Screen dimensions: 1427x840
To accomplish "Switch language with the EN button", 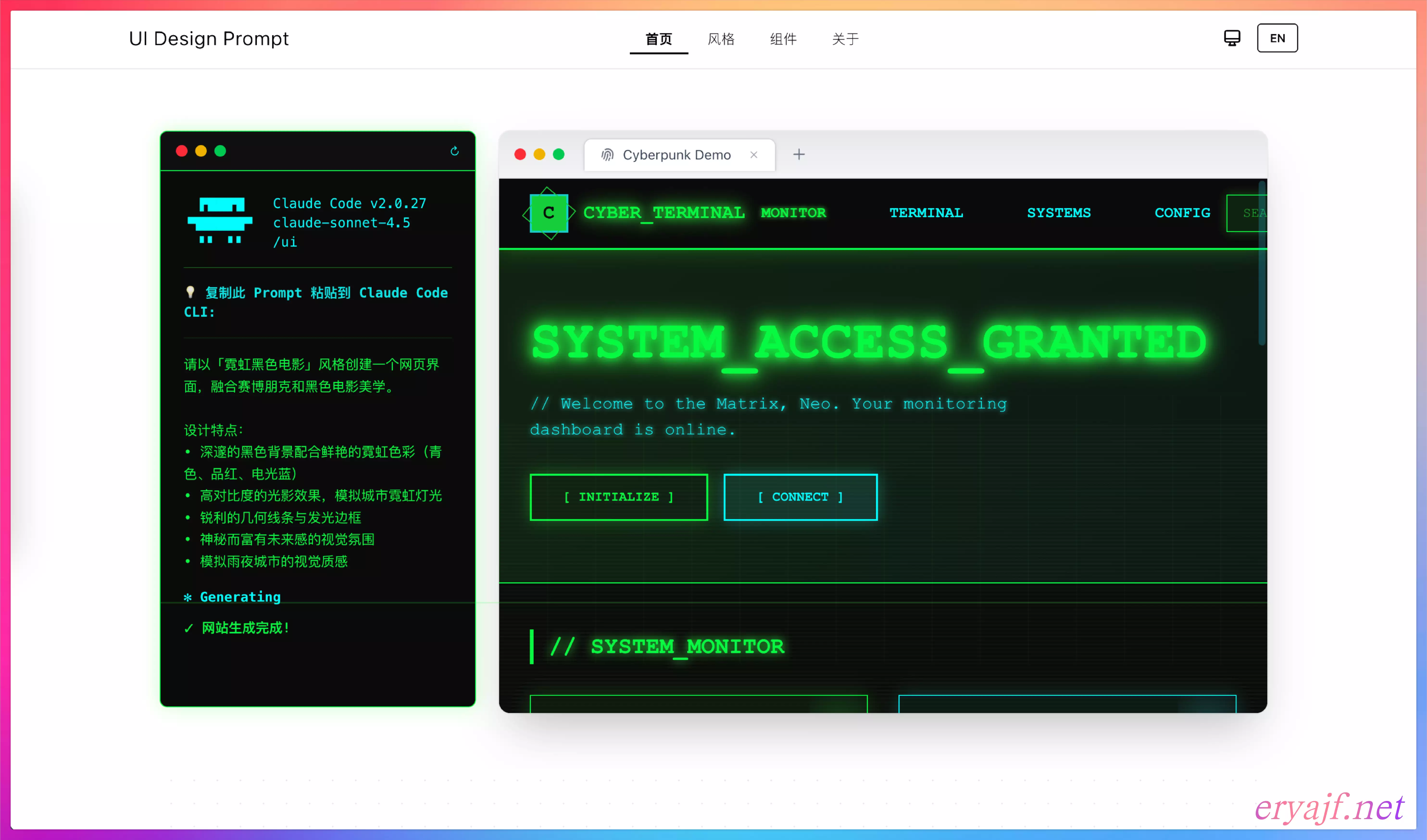I will click(x=1277, y=38).
